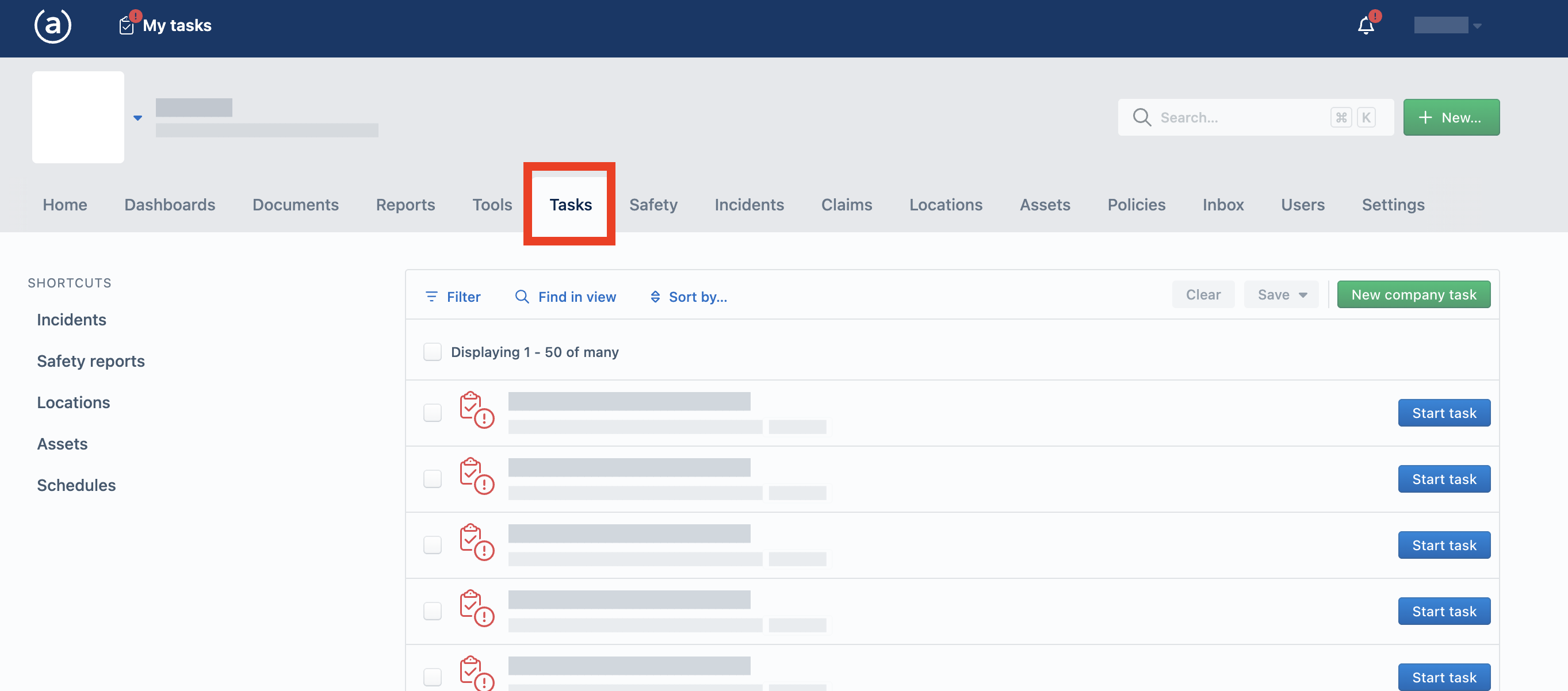Viewport: 1568px width, 691px height.
Task: Switch to the Dashboards tab
Action: click(x=170, y=205)
